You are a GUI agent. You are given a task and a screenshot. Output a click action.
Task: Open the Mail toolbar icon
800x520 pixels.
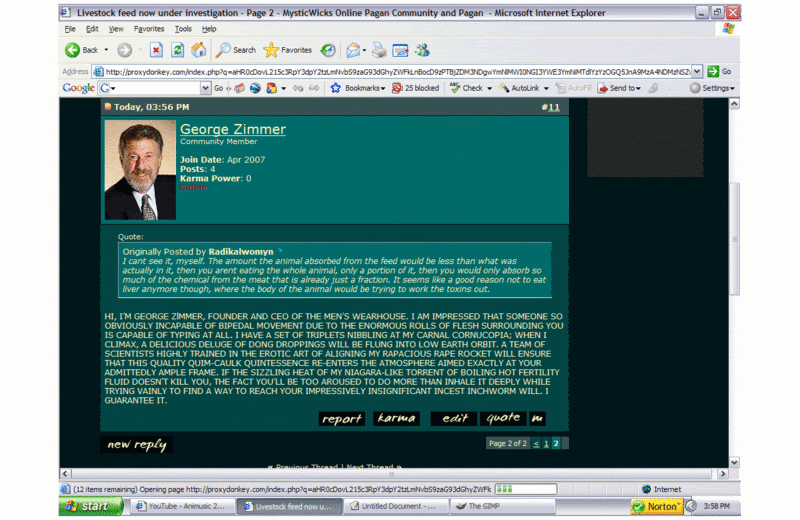pyautogui.click(x=353, y=50)
